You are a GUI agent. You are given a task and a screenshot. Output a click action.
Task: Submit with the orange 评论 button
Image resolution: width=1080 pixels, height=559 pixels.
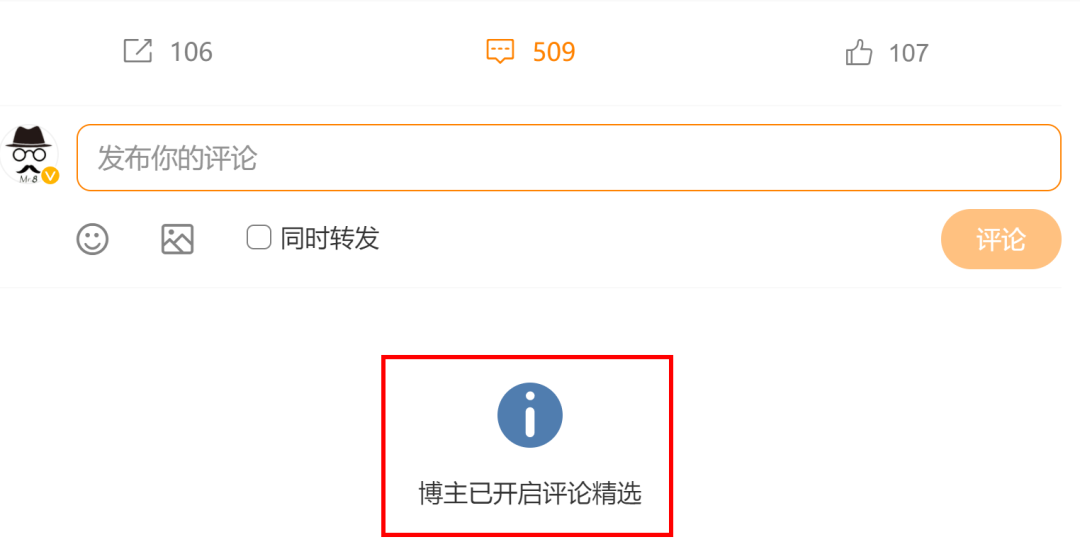[x=1001, y=239]
